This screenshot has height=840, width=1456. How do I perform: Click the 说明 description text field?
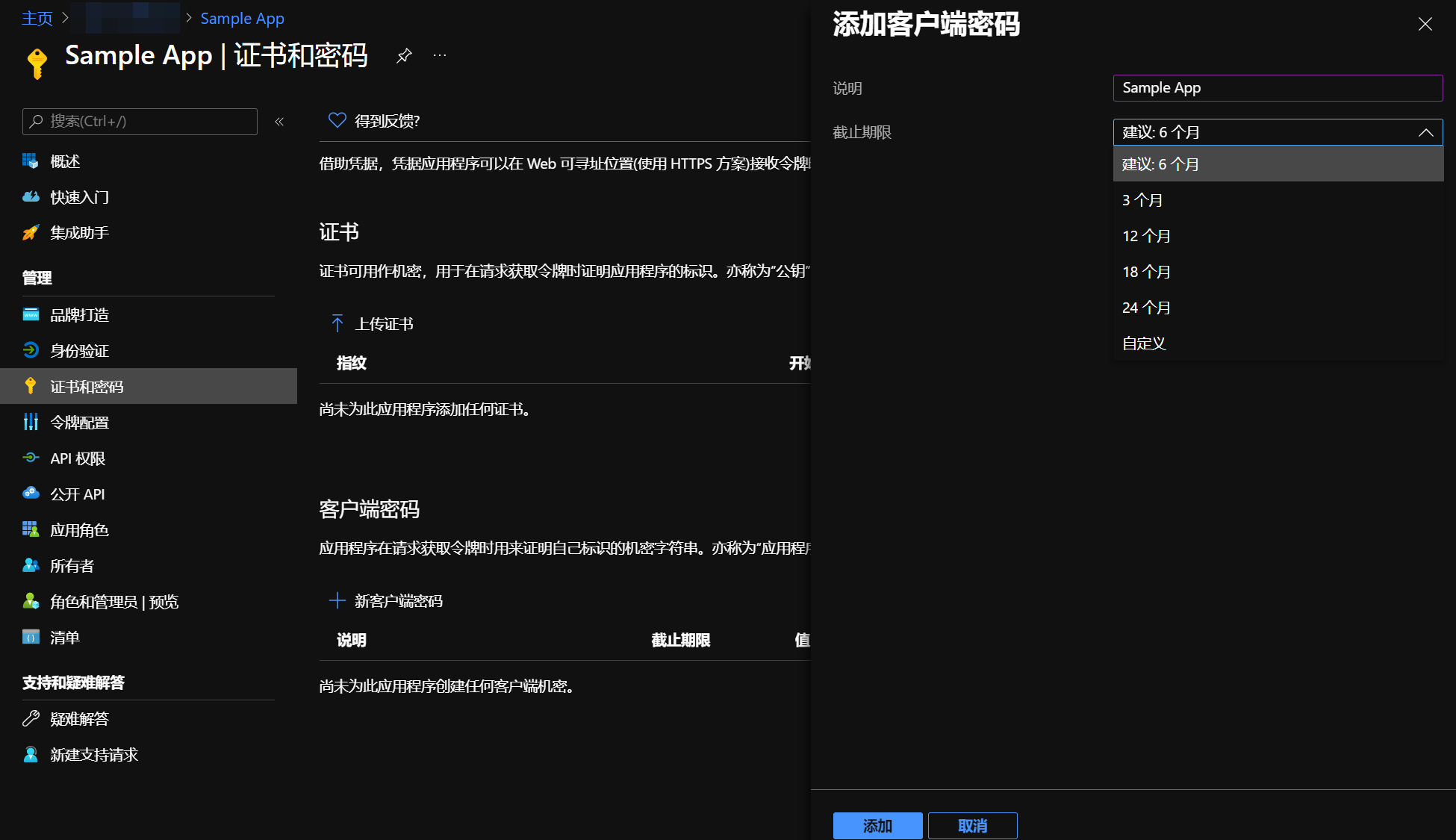(1277, 88)
